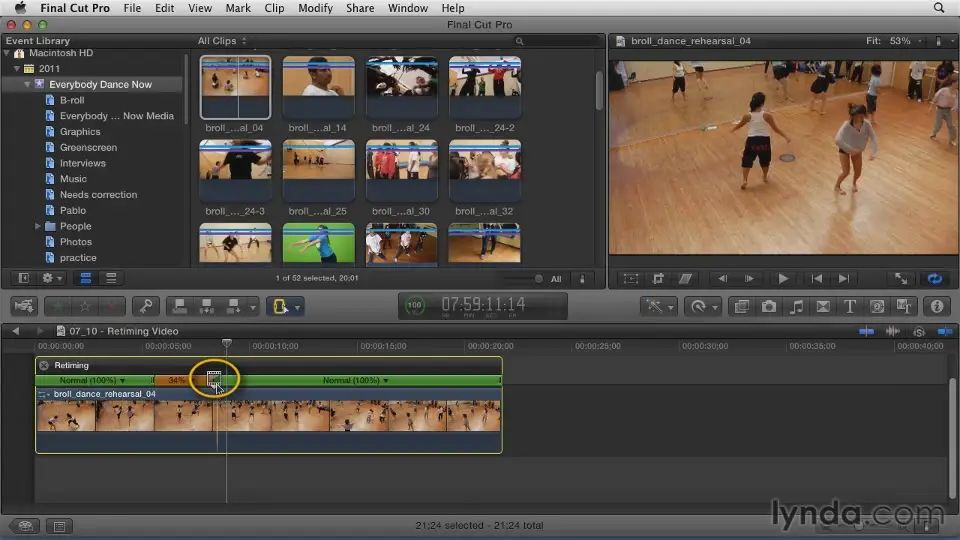The image size is (960, 540).
Task: Collapse the 2011 year group
Action: 17,69
